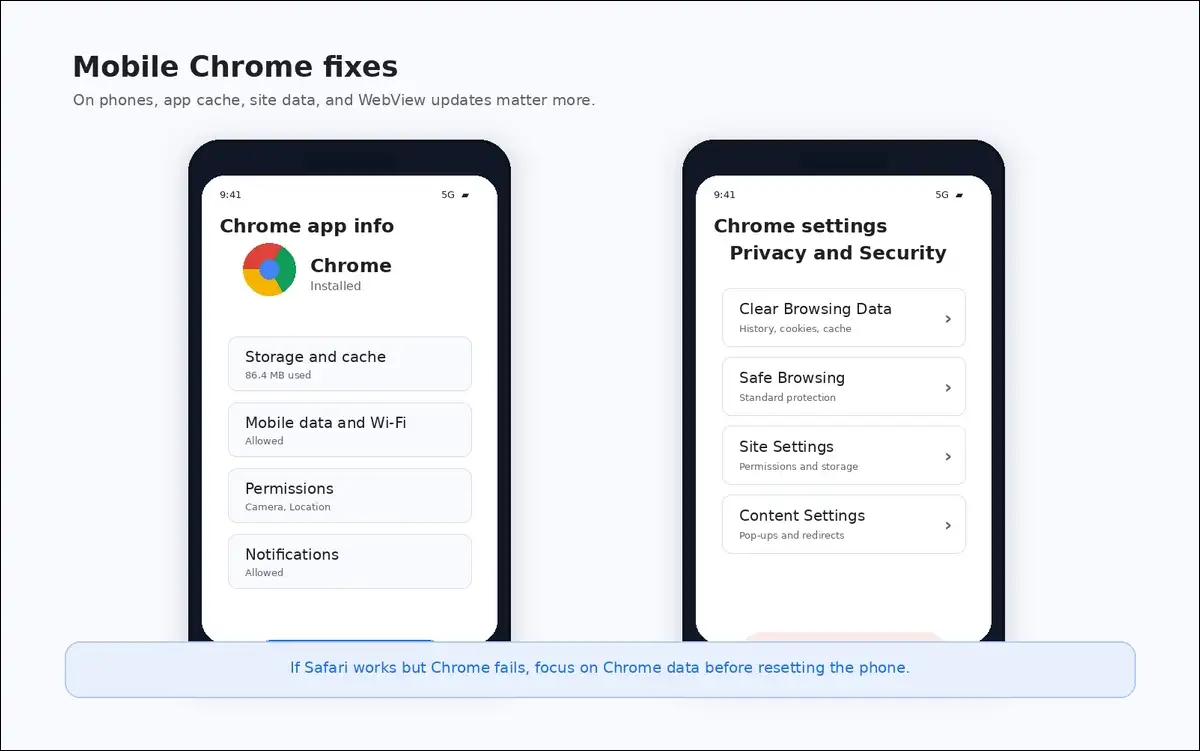Image resolution: width=1200 pixels, height=751 pixels.
Task: Click 'History, cookies, cache' subtitle
Action: tap(796, 329)
